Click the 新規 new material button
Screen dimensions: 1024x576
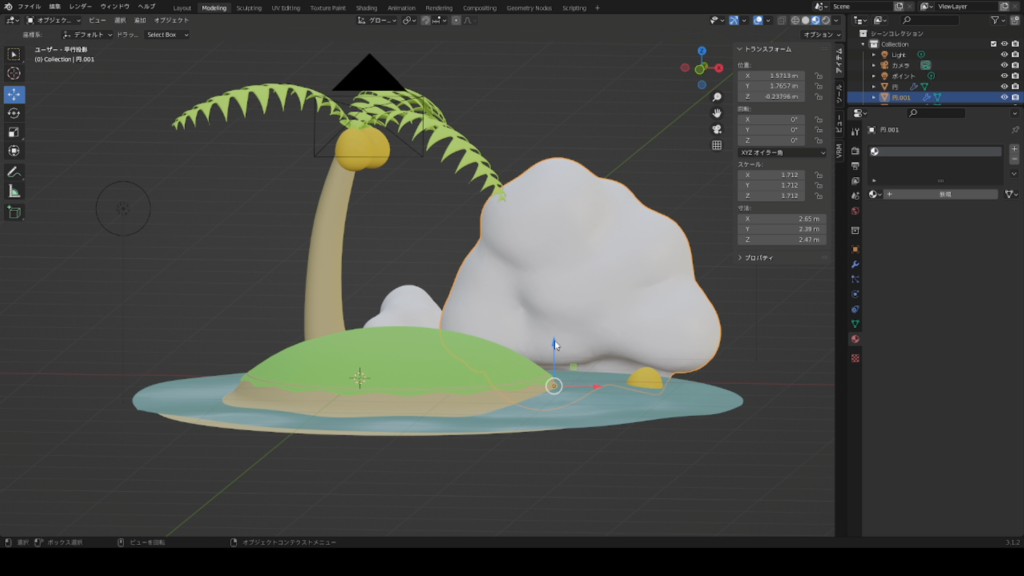(x=942, y=193)
